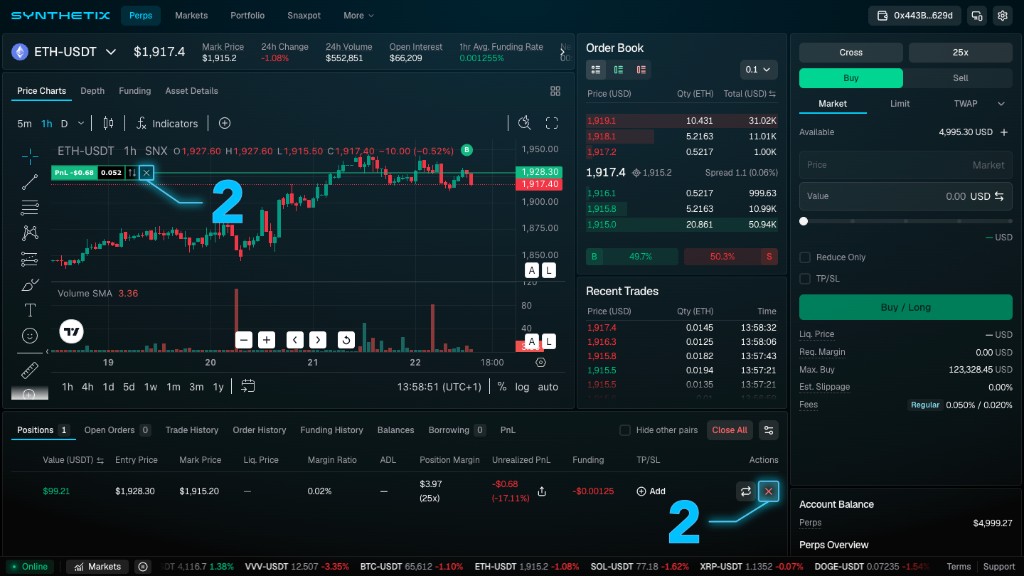Click the chart zoom out minus button
1024x576 pixels.
click(244, 340)
